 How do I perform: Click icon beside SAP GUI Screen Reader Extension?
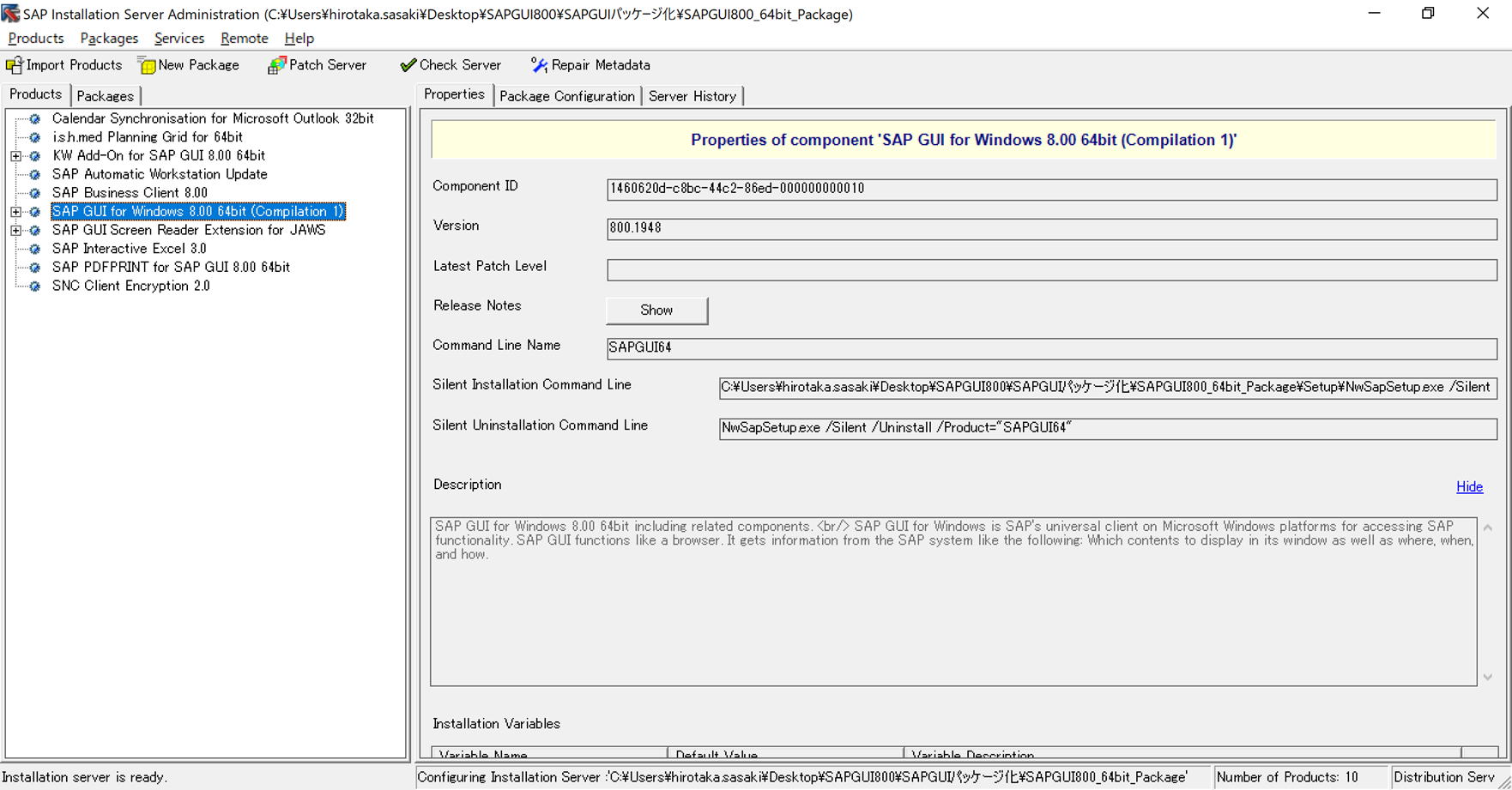[35, 231]
